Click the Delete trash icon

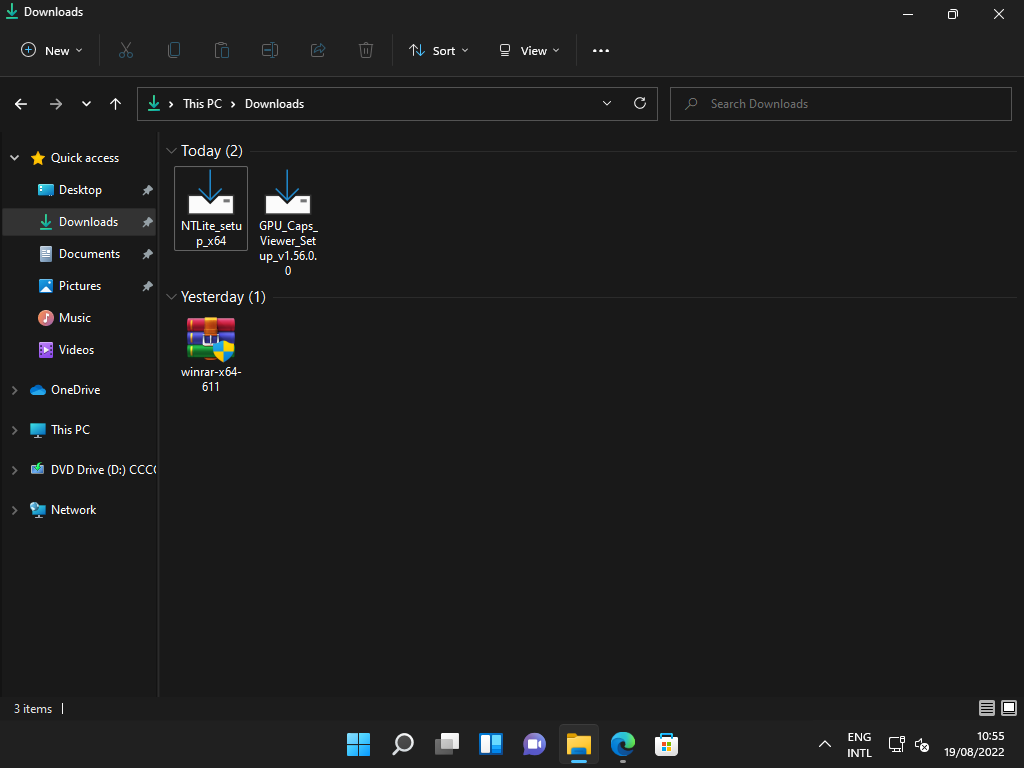(366, 50)
